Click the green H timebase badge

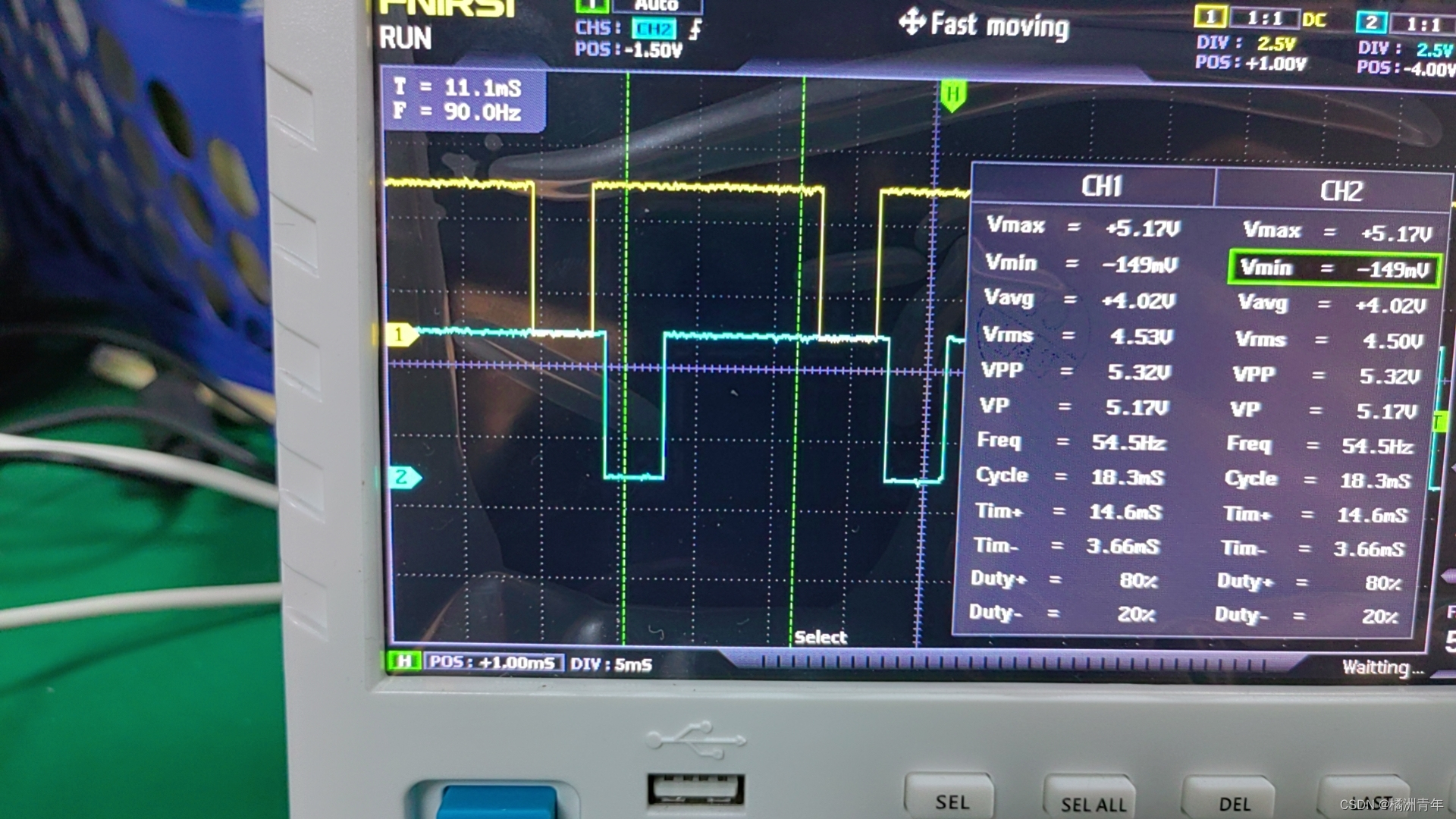tap(403, 661)
